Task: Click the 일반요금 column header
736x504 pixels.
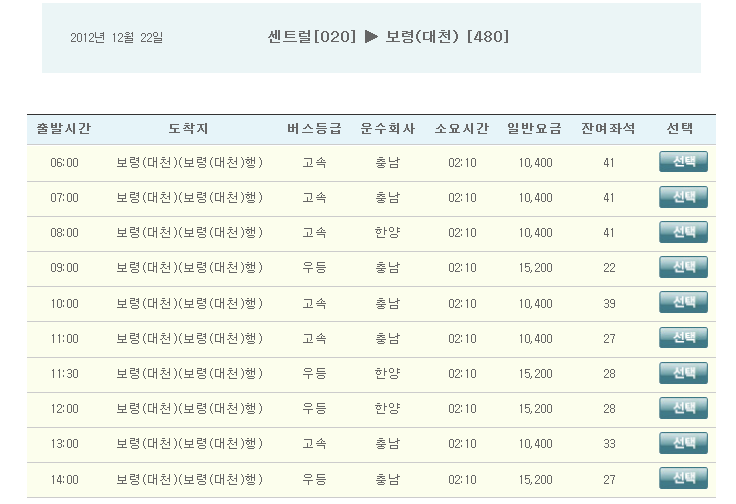Action: [x=535, y=128]
